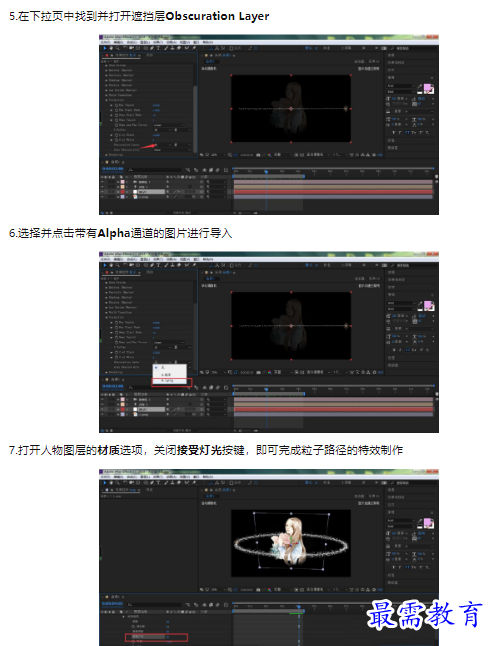Choose the red-boxed last option in step 6 dropdown list
This screenshot has height=646, width=491.
click(x=170, y=381)
